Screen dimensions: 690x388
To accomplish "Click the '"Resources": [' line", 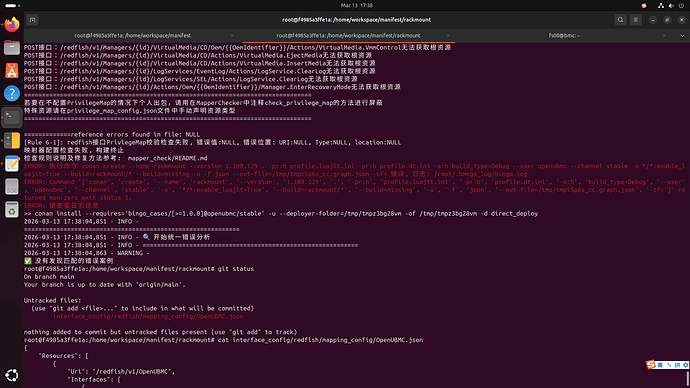I will click(x=63, y=356).
